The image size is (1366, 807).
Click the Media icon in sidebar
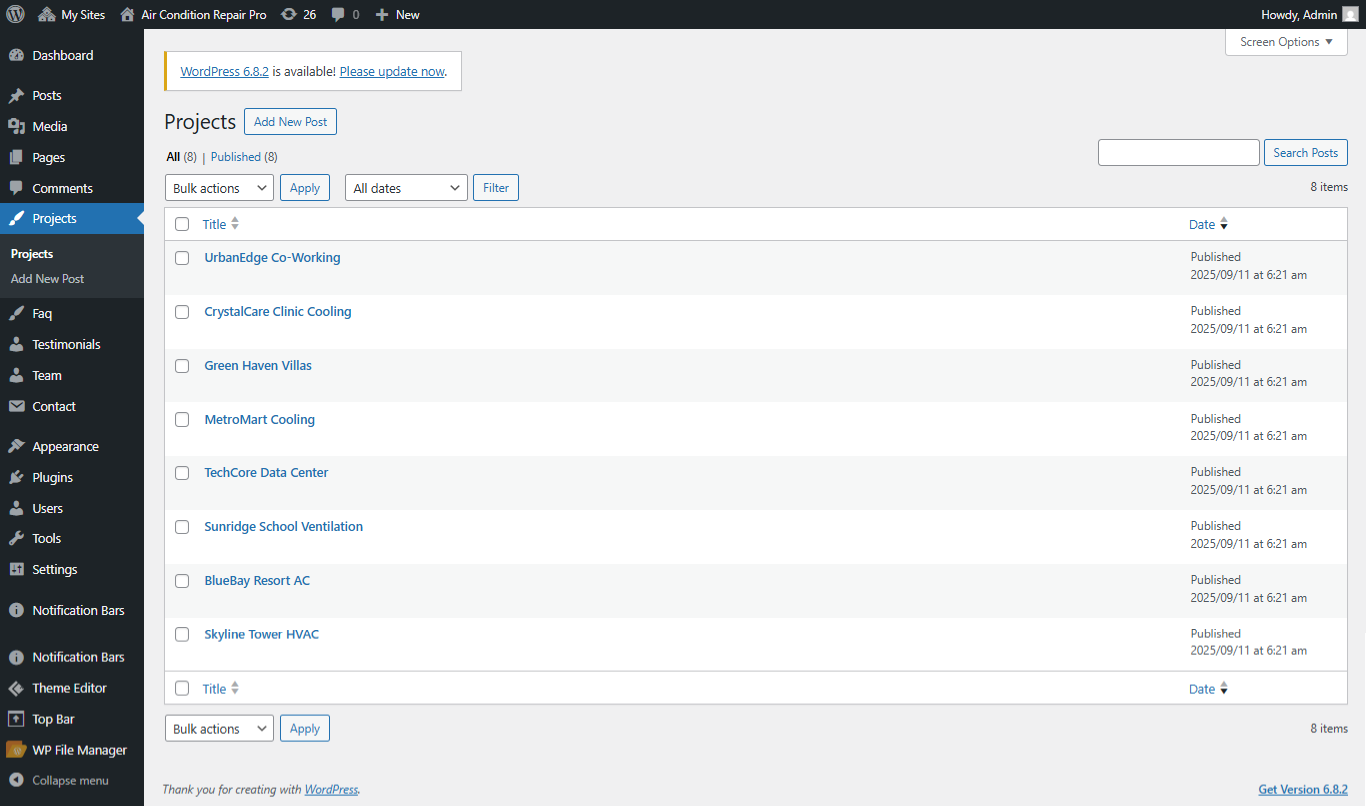(16, 126)
